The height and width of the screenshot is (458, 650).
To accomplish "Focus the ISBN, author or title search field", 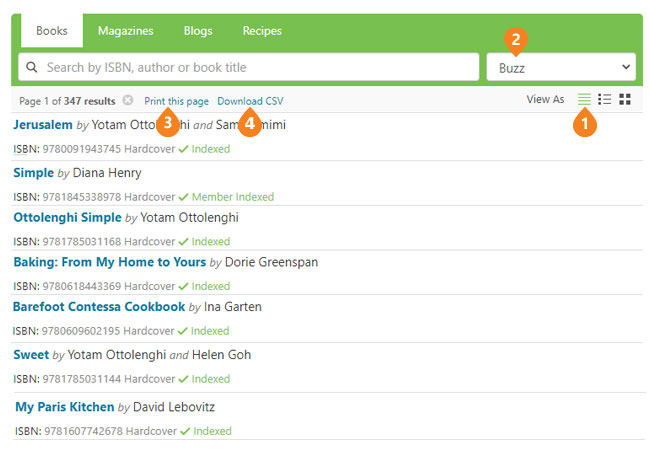I will point(249,67).
